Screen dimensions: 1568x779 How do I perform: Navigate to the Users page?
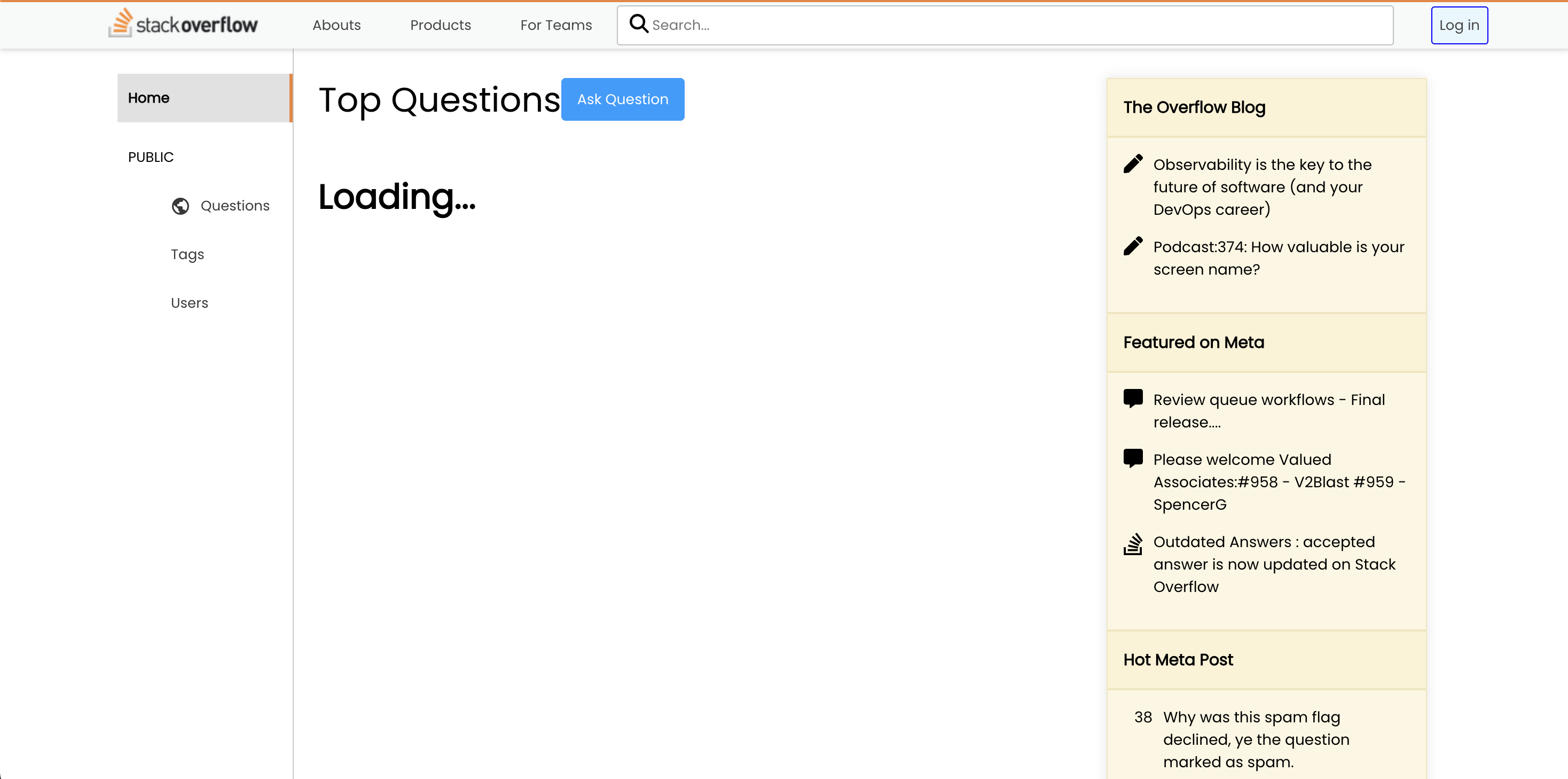[189, 302]
